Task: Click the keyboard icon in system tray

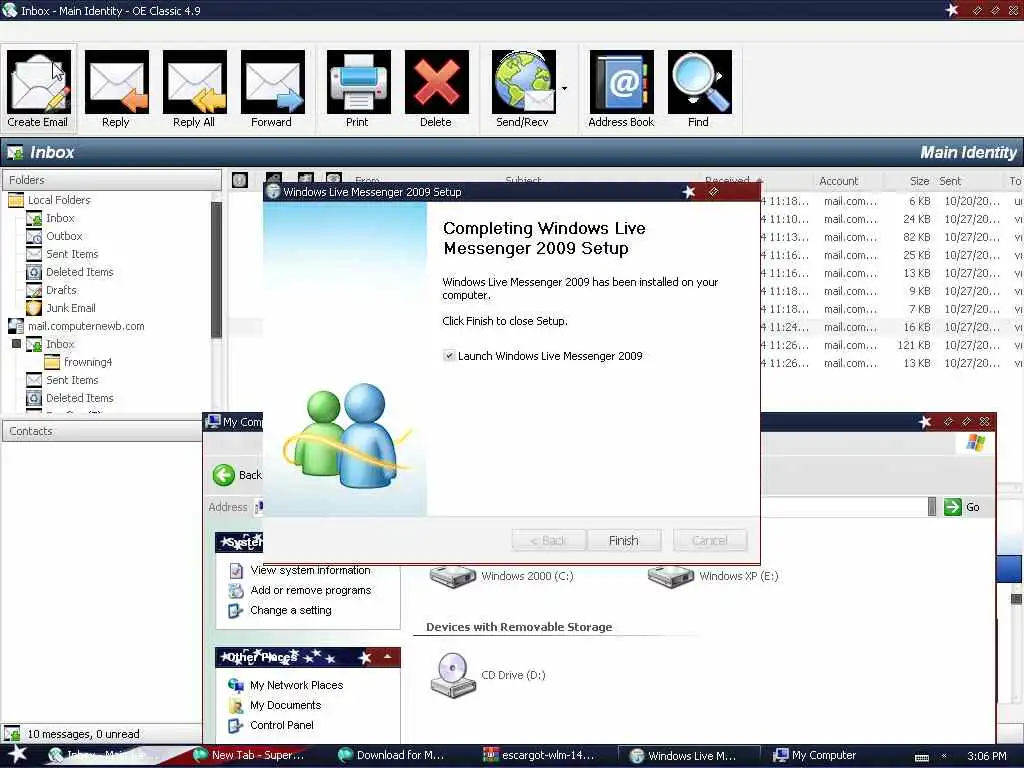Action: click(921, 757)
